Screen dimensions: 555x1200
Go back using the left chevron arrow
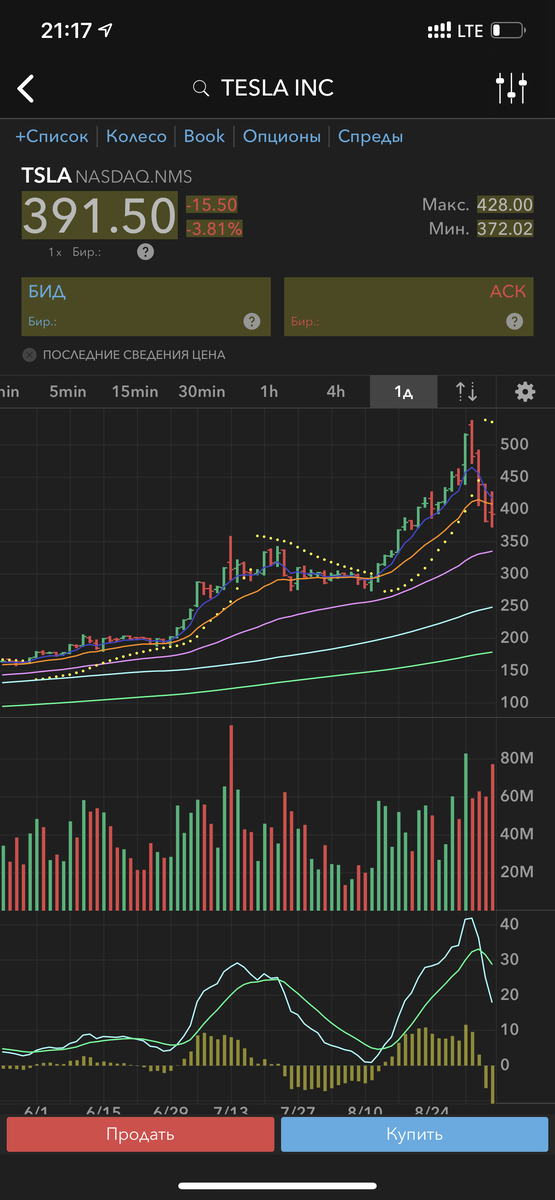click(x=26, y=88)
